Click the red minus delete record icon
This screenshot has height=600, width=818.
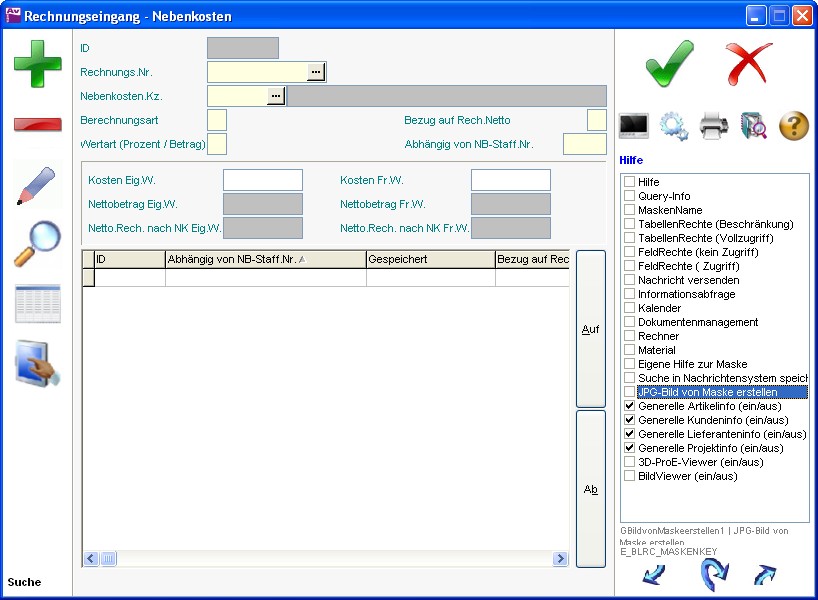click(x=37, y=124)
